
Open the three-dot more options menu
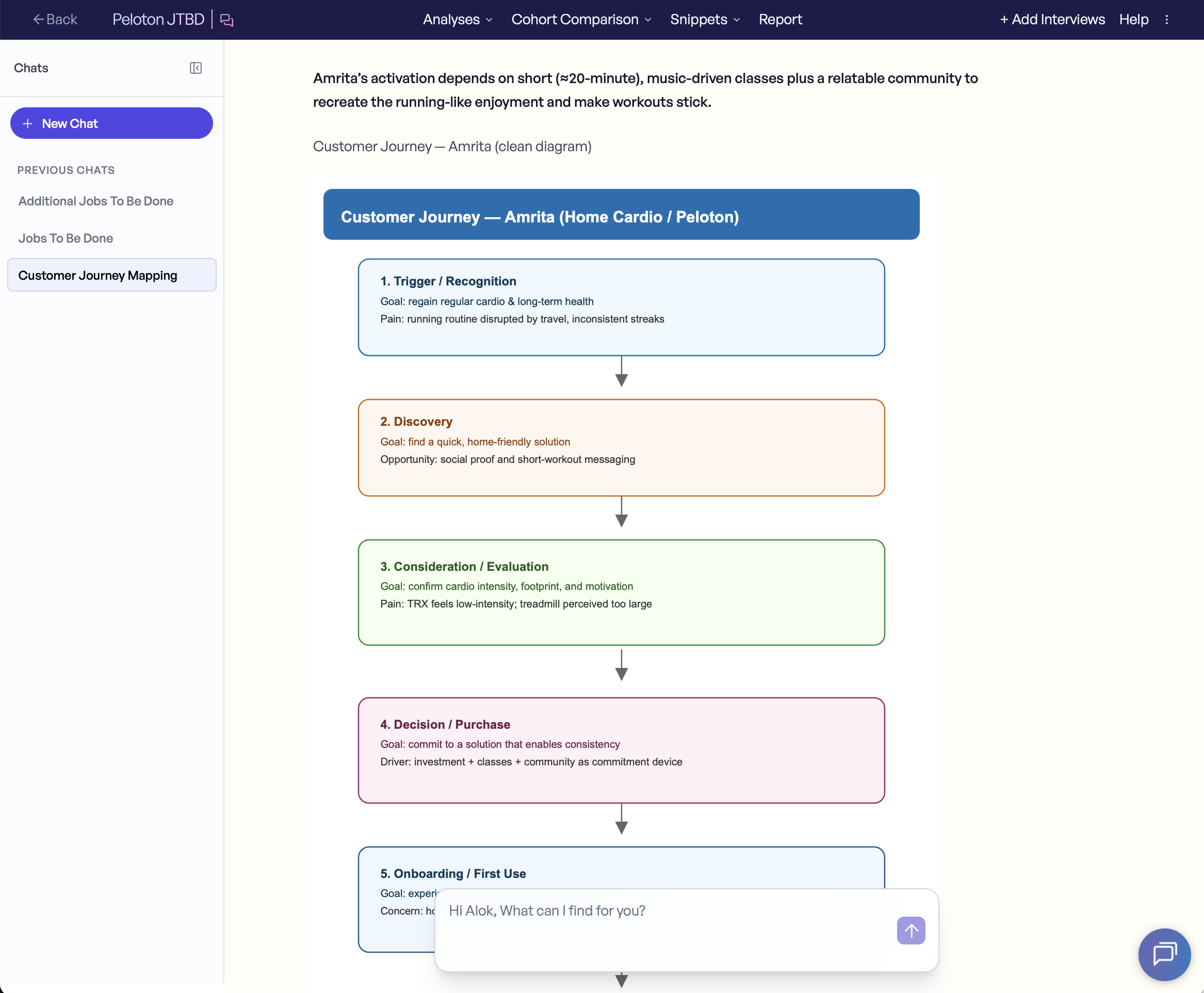pyautogui.click(x=1167, y=20)
